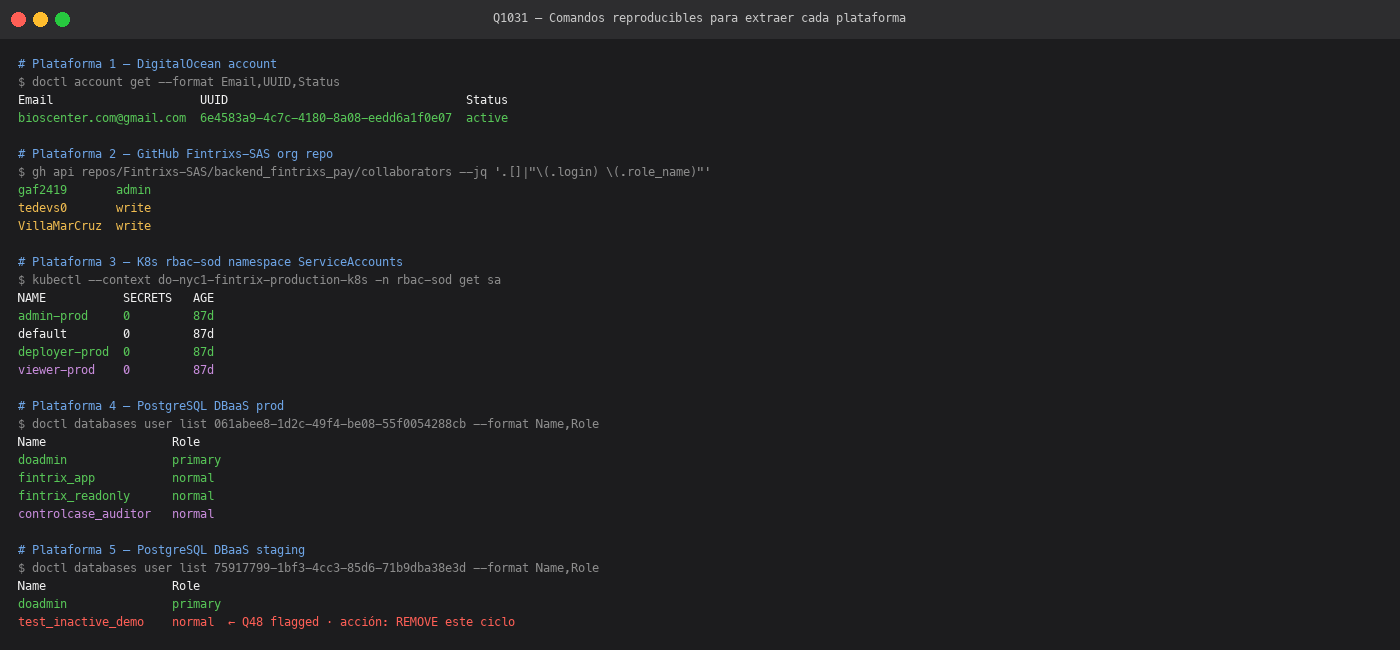Select the doctl databases command with 75917799 ID

[x=308, y=568]
